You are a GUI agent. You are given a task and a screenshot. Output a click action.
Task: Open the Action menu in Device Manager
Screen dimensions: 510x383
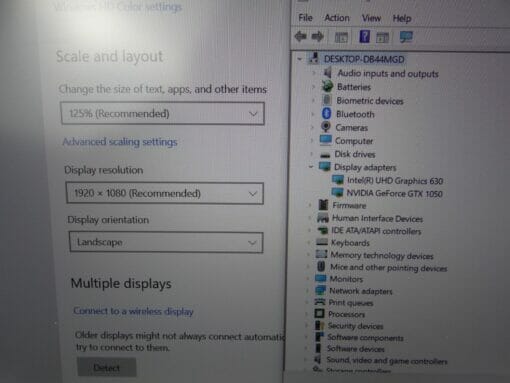pos(337,18)
